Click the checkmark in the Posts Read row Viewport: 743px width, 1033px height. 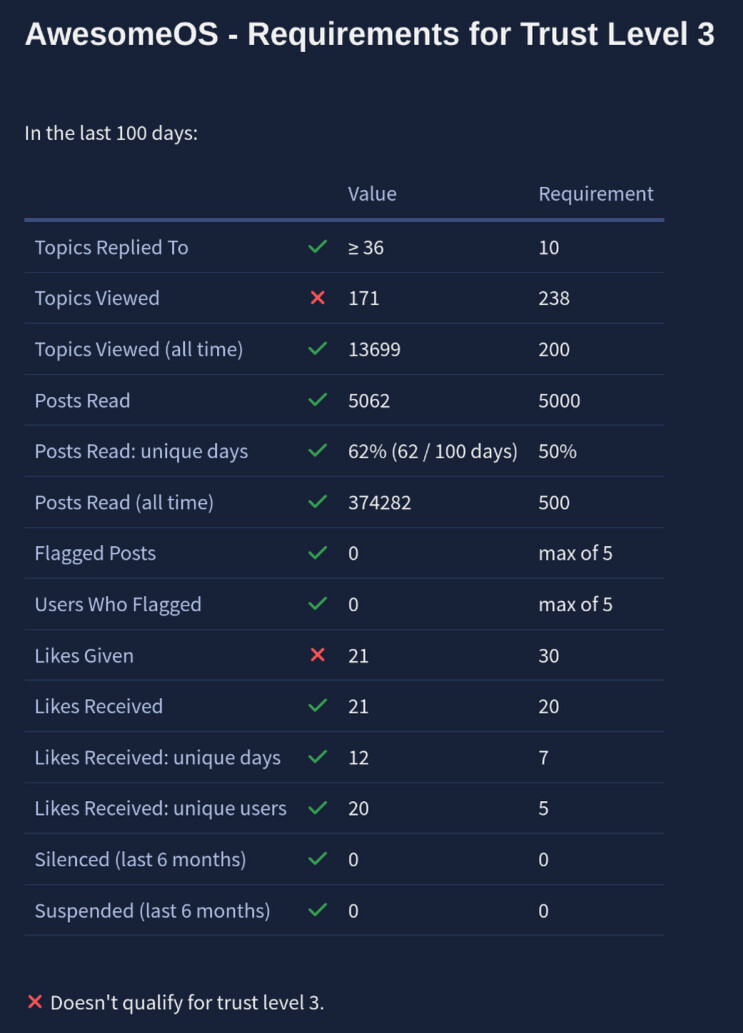click(x=318, y=400)
